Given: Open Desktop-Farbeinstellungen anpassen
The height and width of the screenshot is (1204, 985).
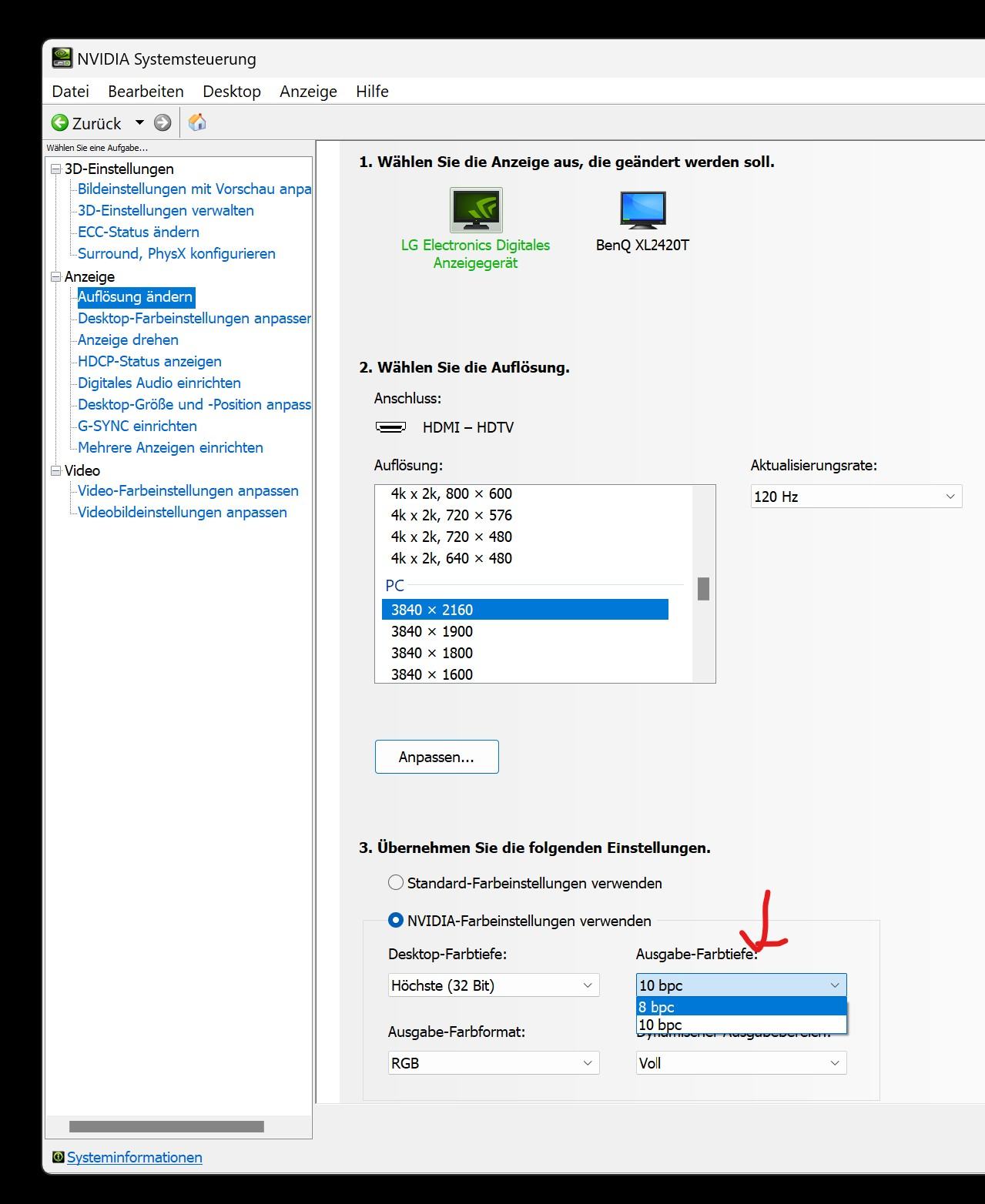Looking at the screenshot, I should click(194, 318).
